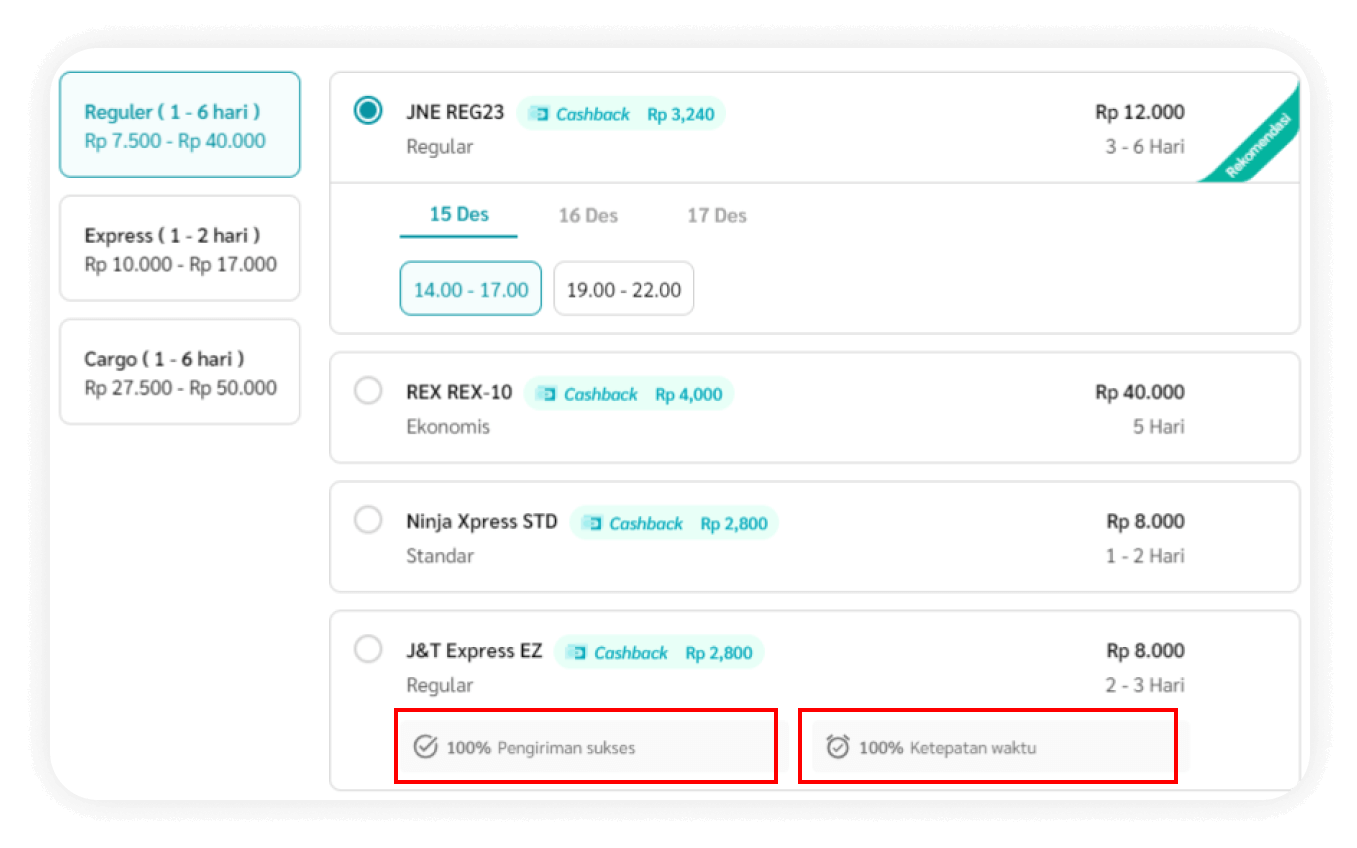Image resolution: width=1357 pixels, height=848 pixels.
Task: Select the REX REX-10 radio button
Action: [x=368, y=391]
